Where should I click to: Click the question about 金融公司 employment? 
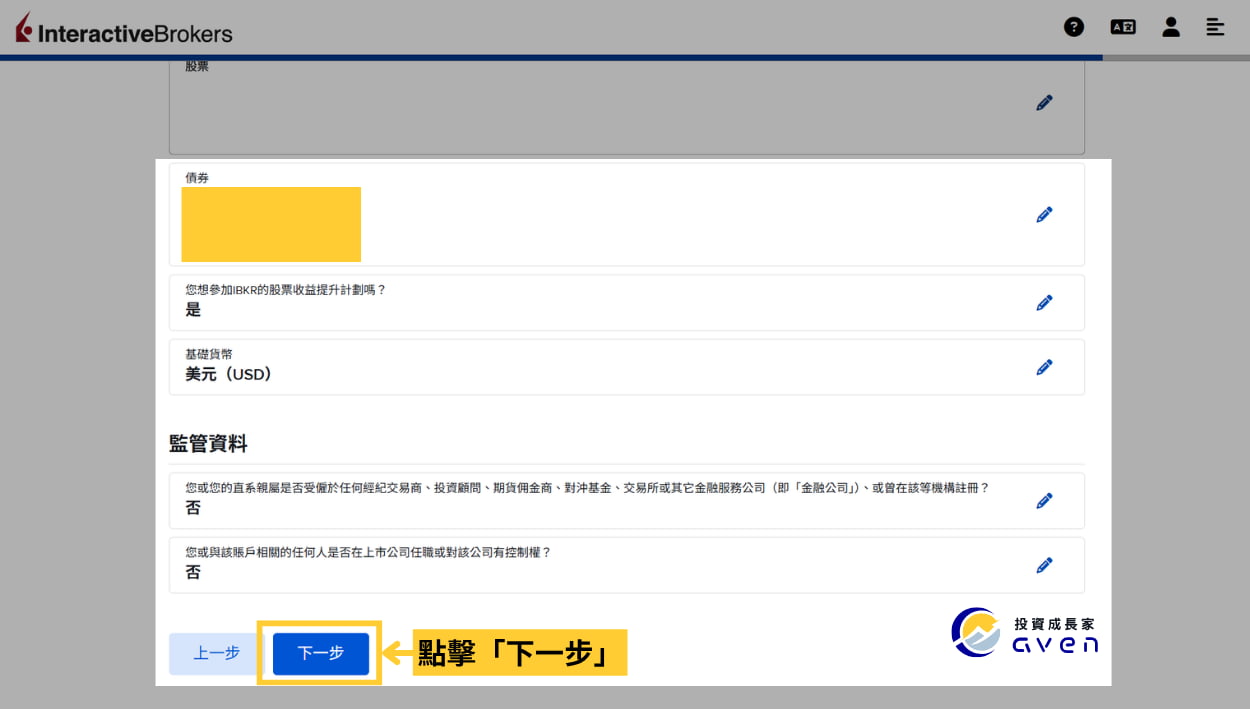coord(587,488)
